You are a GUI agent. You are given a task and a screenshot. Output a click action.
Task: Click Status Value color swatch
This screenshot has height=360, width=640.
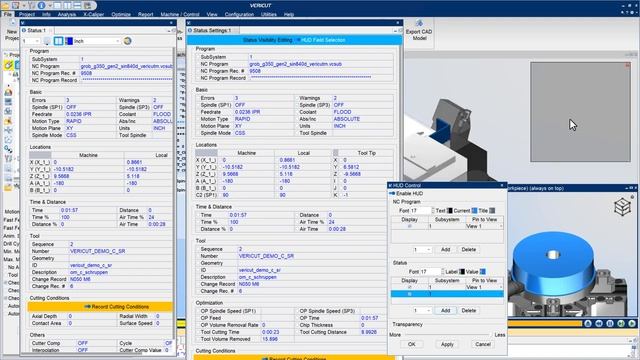coord(482,272)
